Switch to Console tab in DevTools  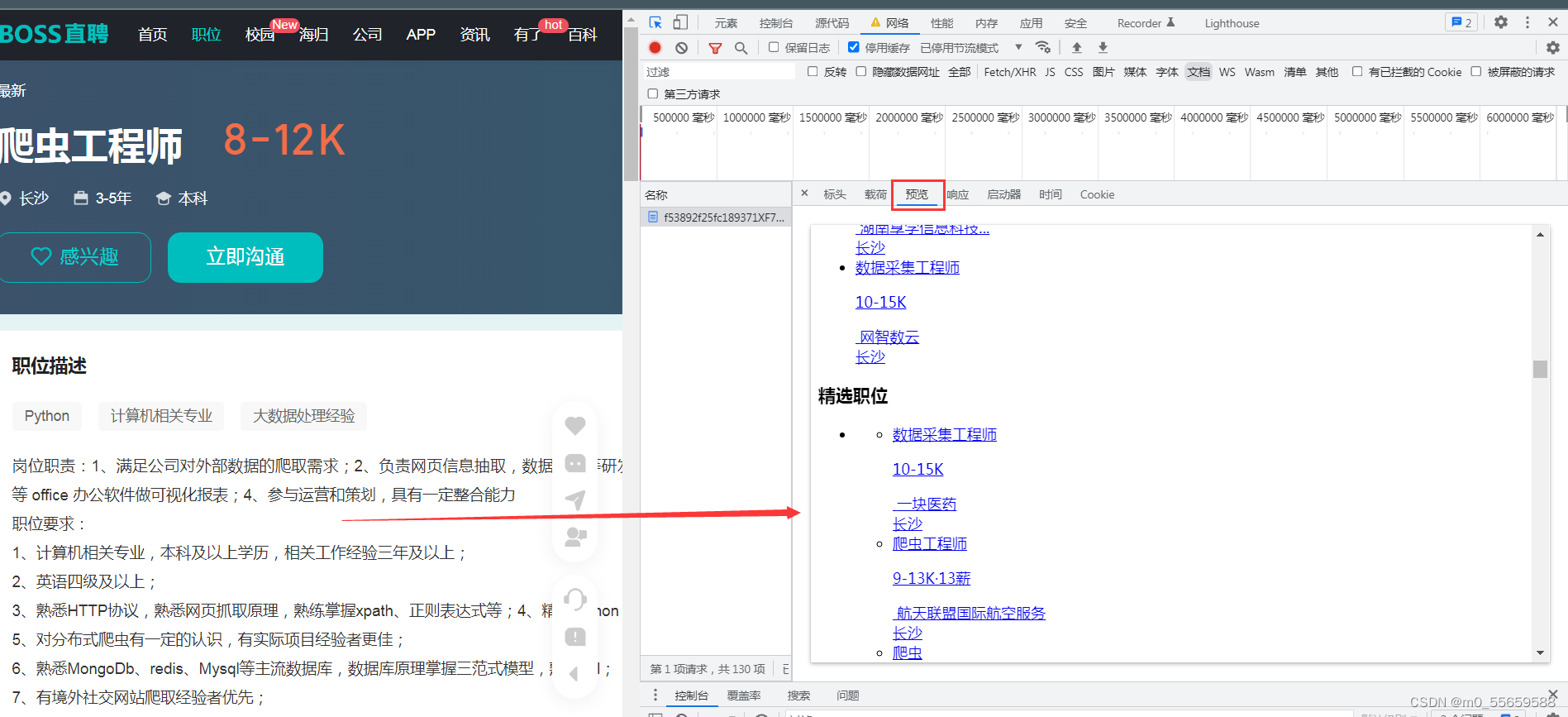[776, 23]
